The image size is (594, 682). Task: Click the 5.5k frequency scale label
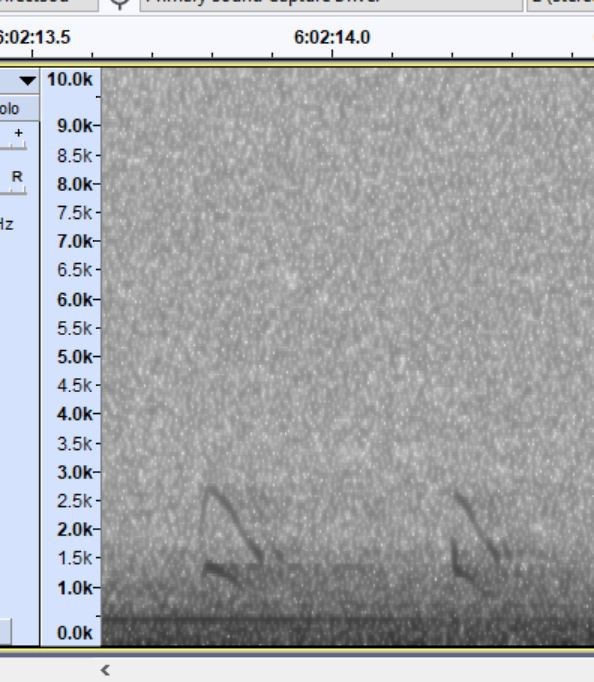[x=75, y=328]
